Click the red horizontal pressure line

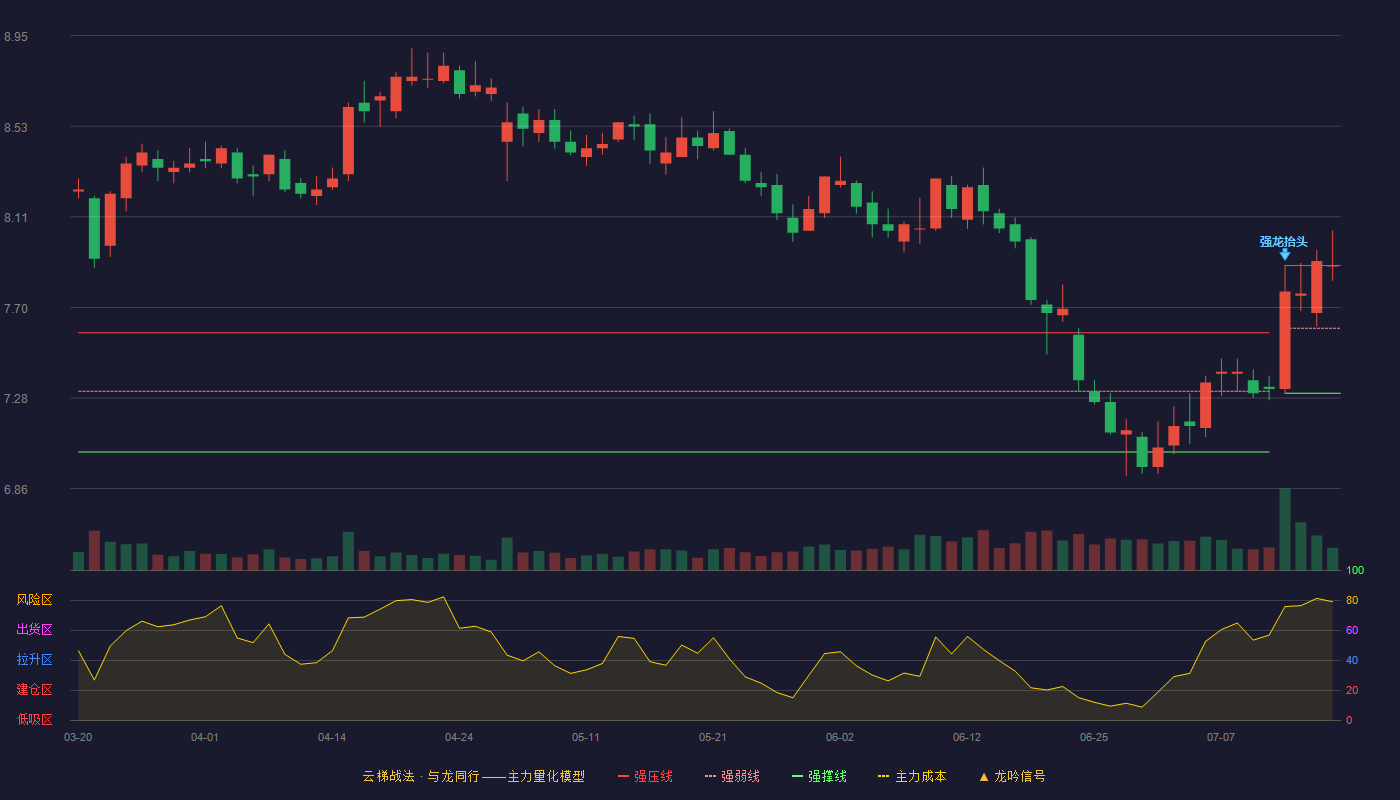673,333
